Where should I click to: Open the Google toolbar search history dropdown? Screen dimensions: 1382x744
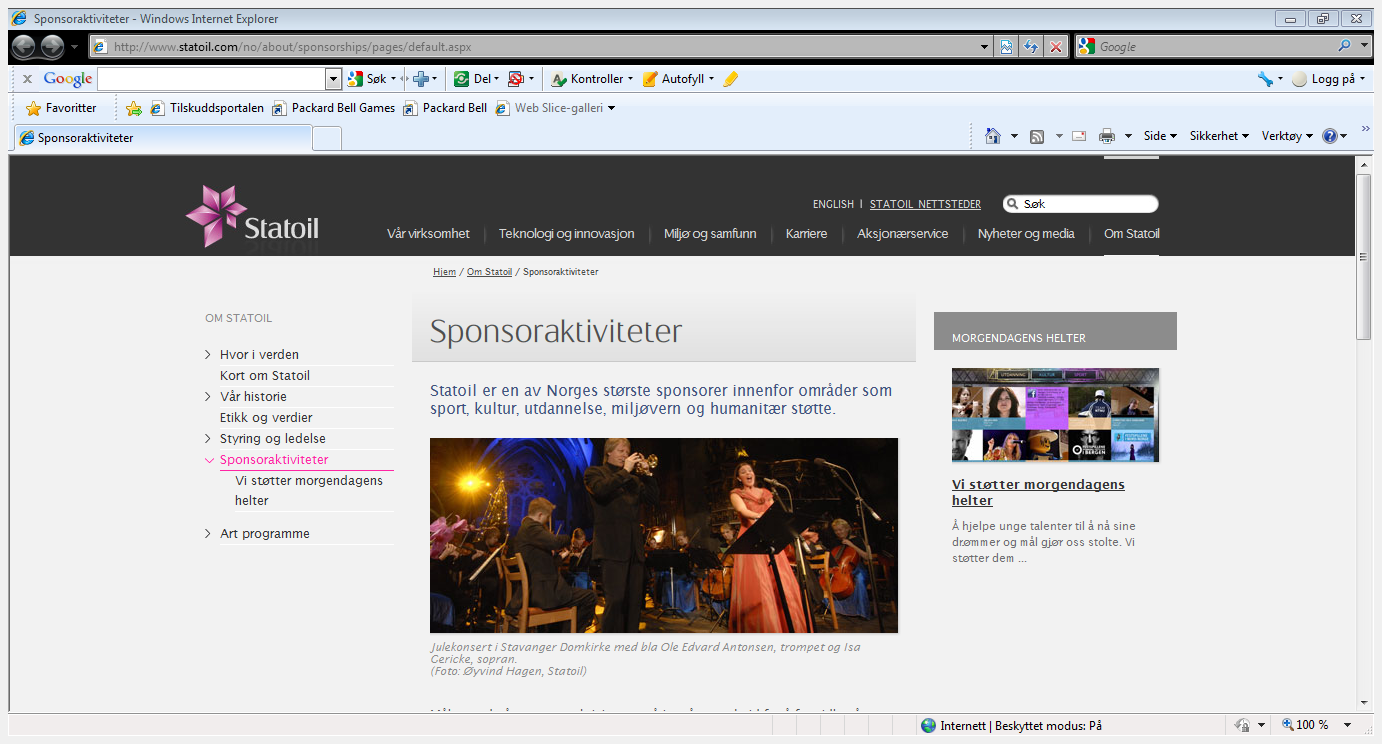pyautogui.click(x=334, y=79)
